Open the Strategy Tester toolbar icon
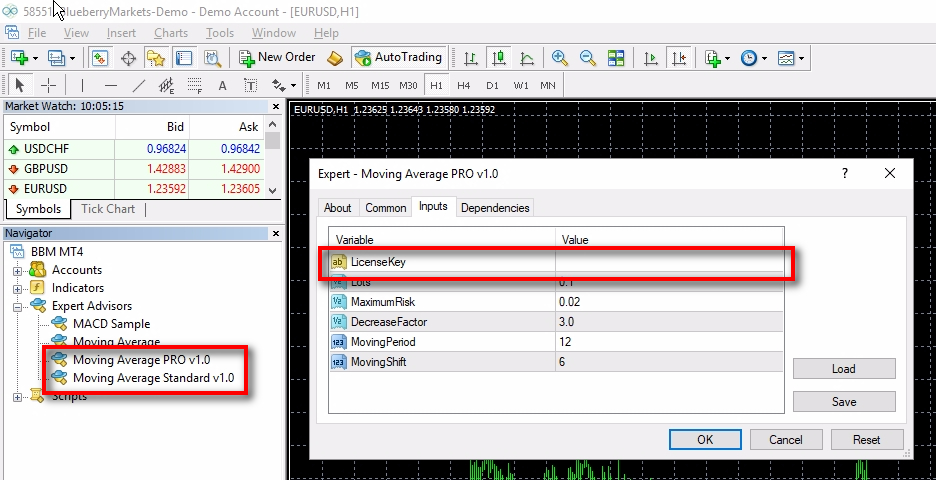This screenshot has width=936, height=480. click(x=213, y=58)
